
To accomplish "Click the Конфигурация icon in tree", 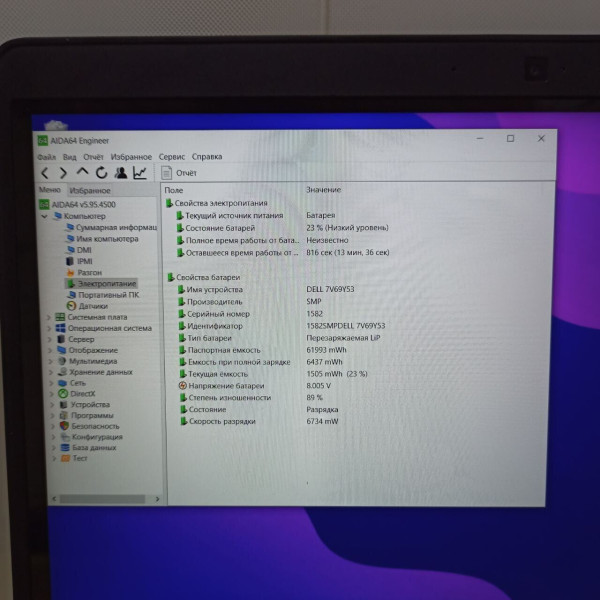I will [x=65, y=437].
